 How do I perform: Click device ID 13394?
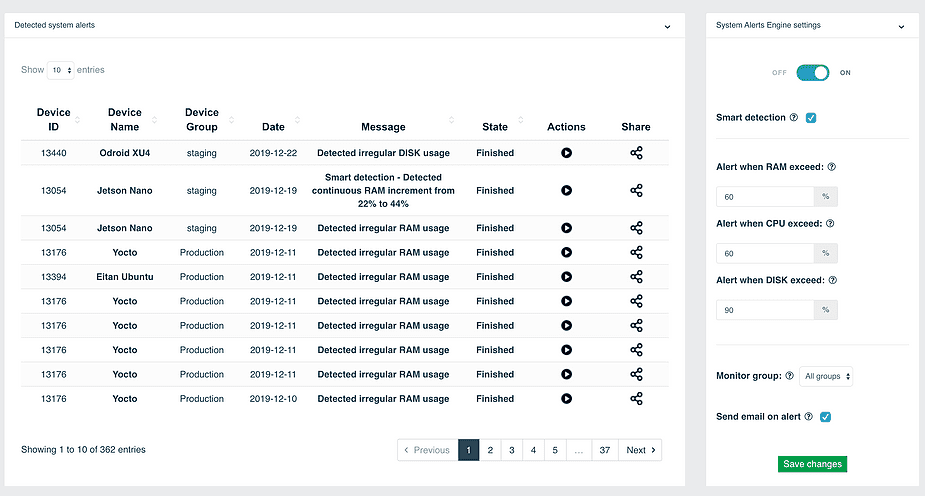pyautogui.click(x=54, y=277)
